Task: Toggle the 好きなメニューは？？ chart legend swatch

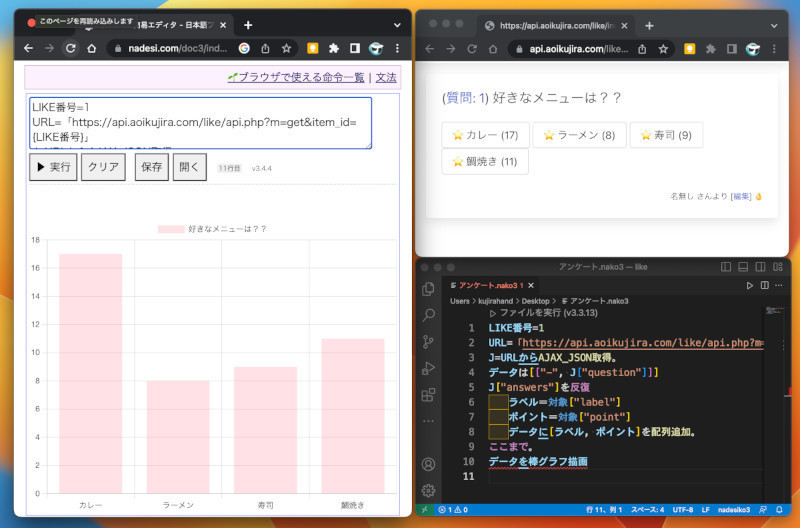Action: [x=171, y=229]
